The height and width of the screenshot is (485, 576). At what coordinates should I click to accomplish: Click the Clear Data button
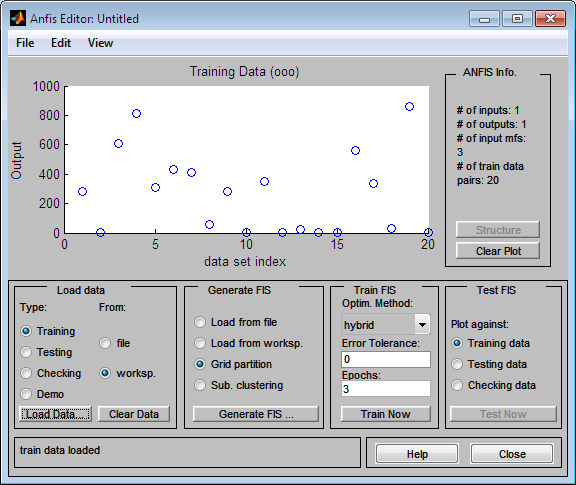134,414
